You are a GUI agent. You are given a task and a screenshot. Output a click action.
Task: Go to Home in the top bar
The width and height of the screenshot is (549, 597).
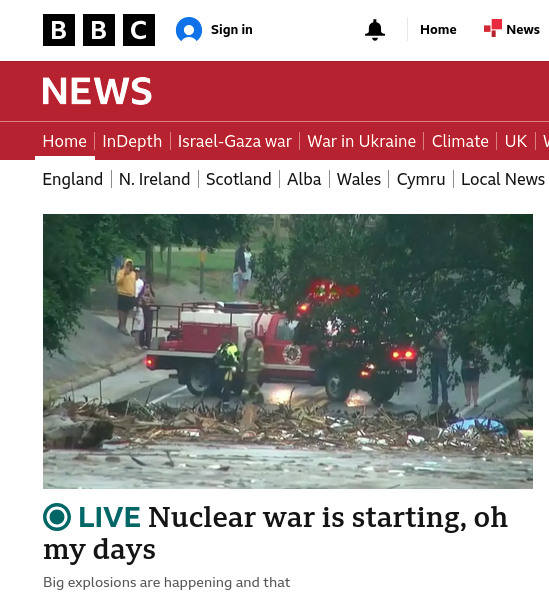click(438, 30)
